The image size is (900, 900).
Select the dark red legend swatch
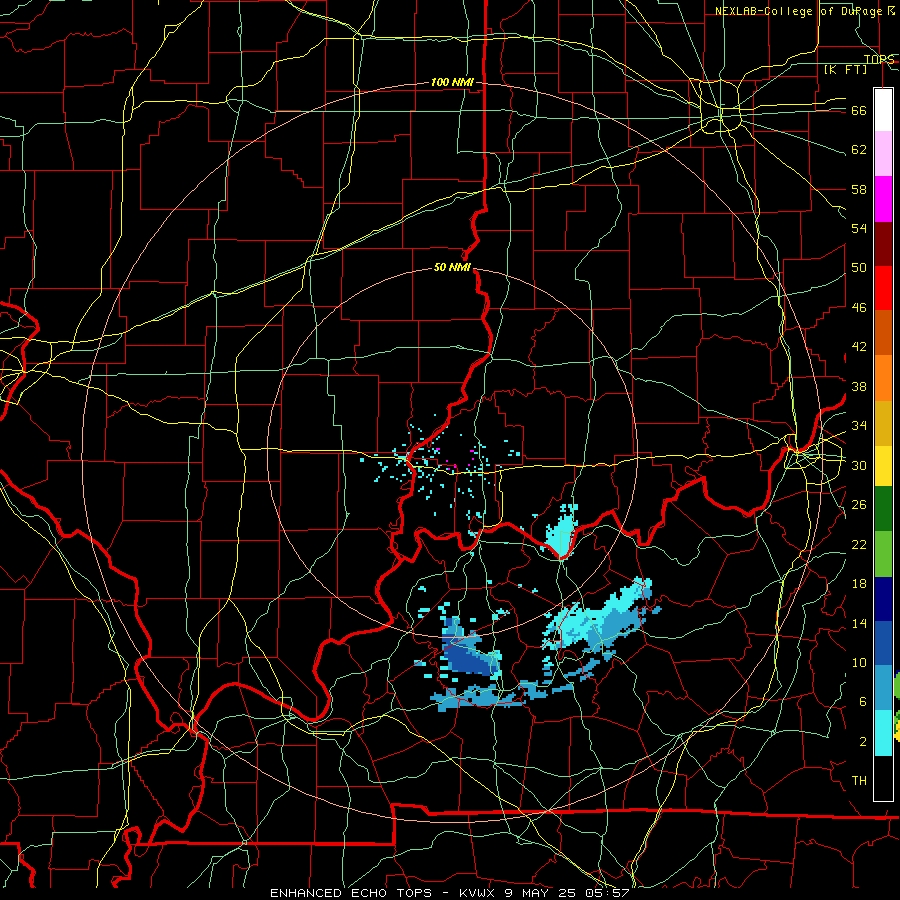tap(883, 243)
